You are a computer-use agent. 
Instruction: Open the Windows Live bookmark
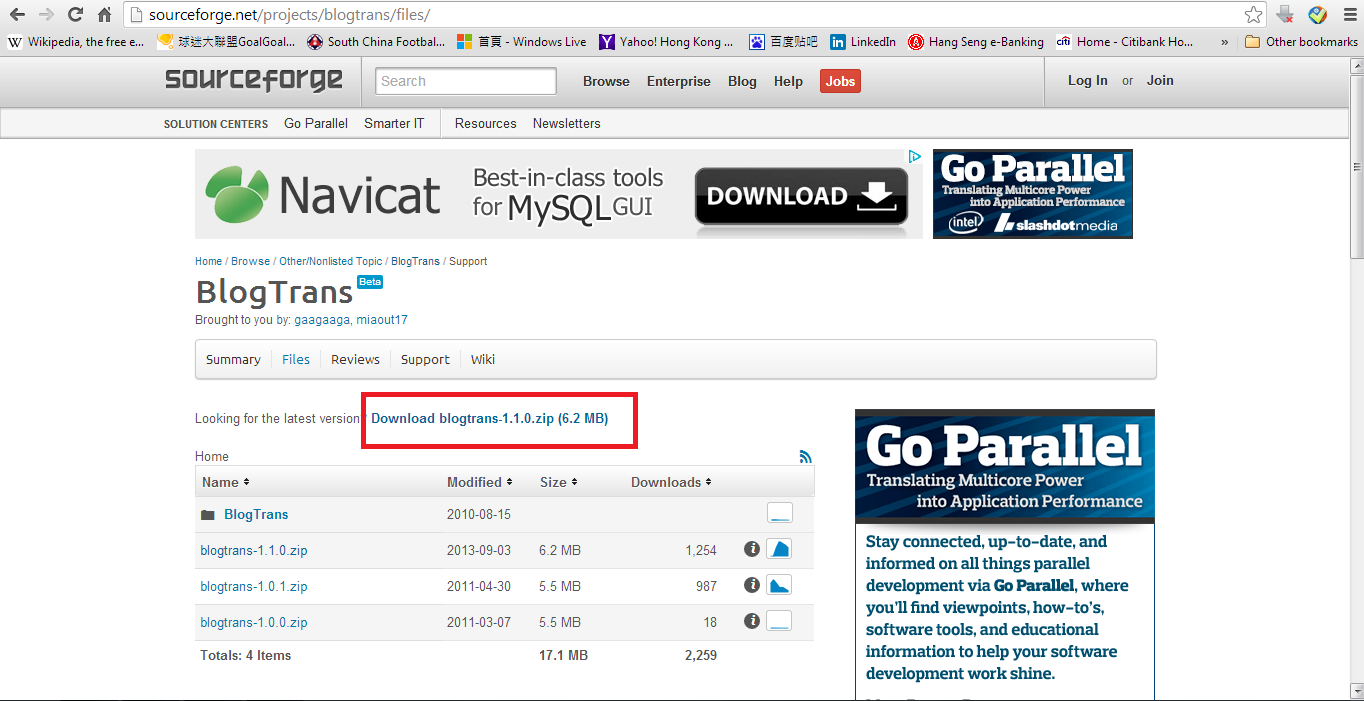[x=522, y=42]
